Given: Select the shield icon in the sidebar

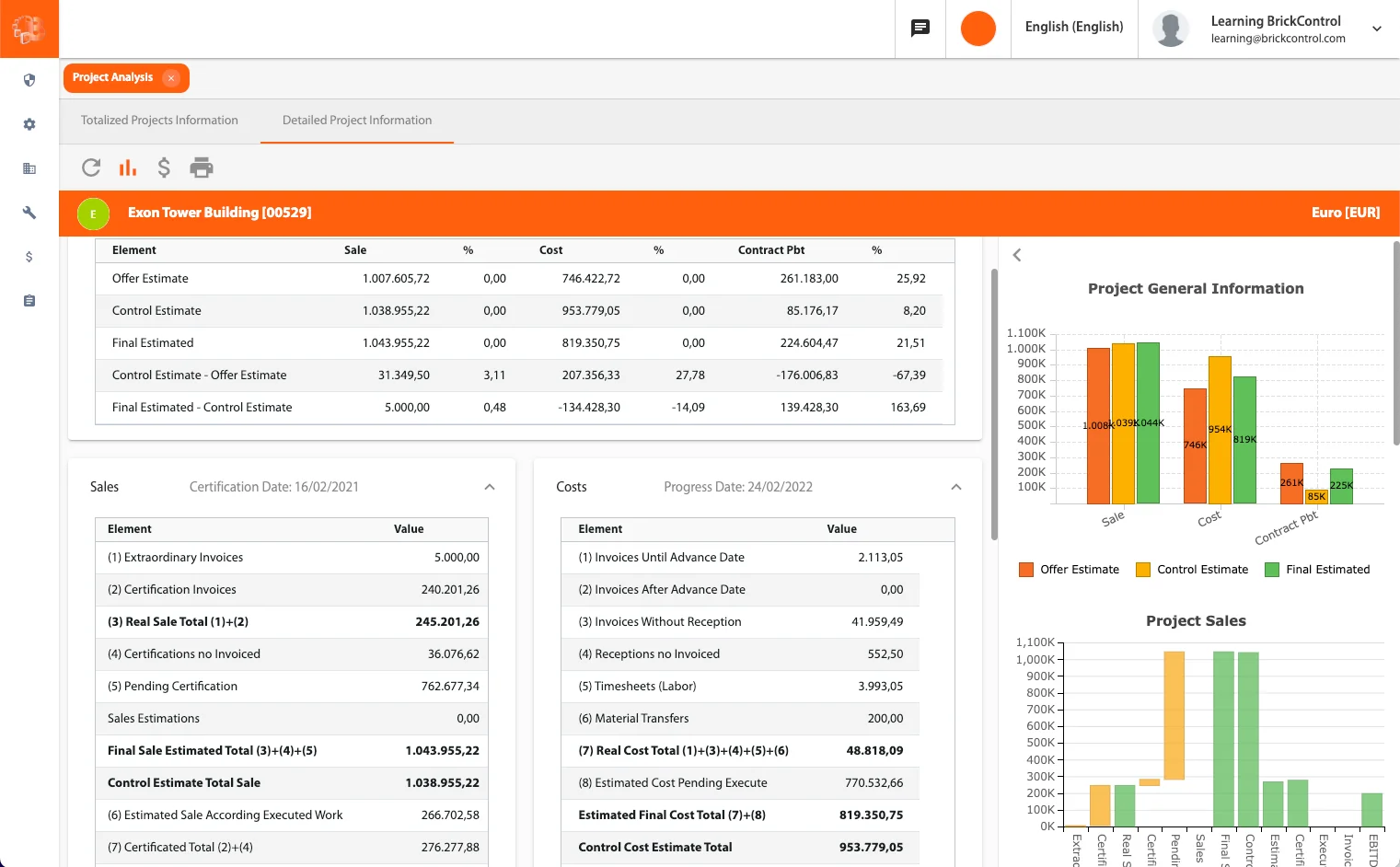Looking at the screenshot, I should tap(29, 80).
